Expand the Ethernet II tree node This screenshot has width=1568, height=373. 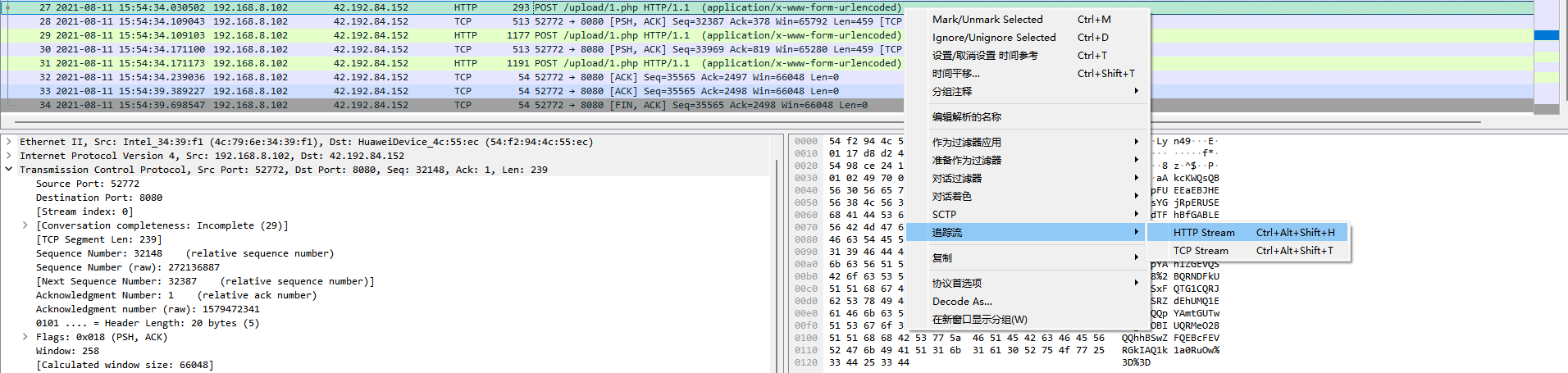9,142
